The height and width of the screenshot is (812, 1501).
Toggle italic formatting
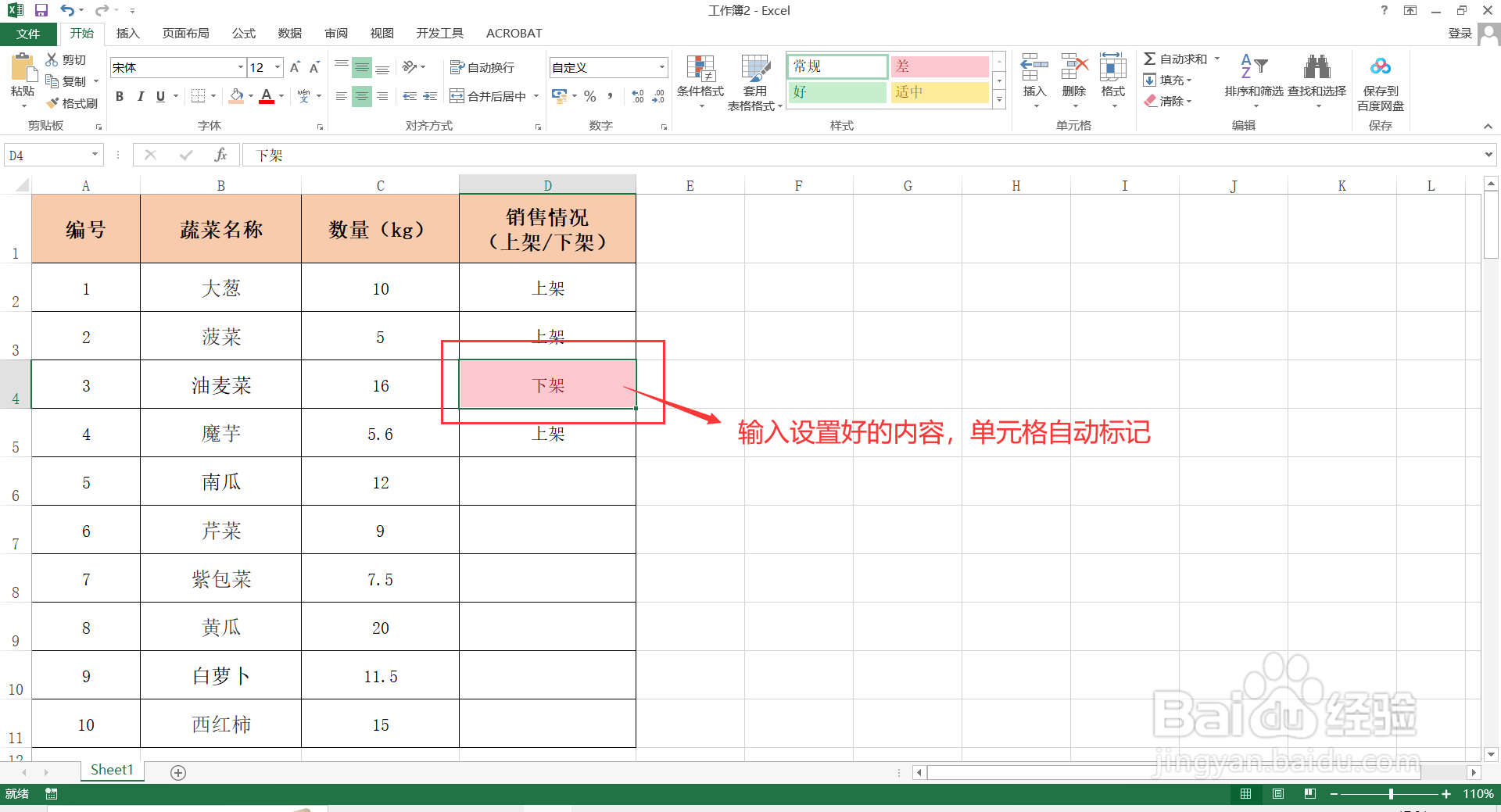[140, 96]
